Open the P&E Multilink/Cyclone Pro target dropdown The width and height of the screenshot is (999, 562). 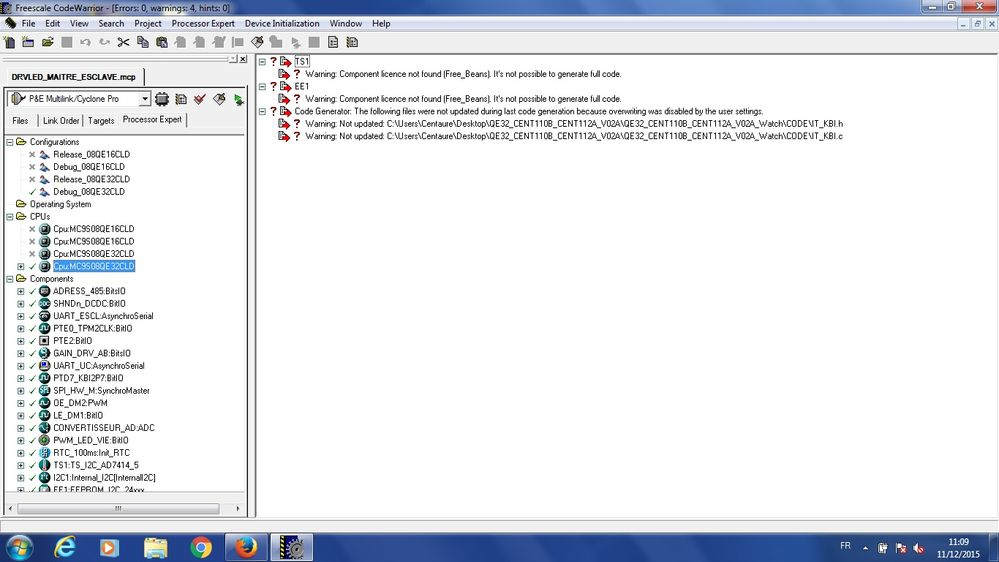point(145,99)
